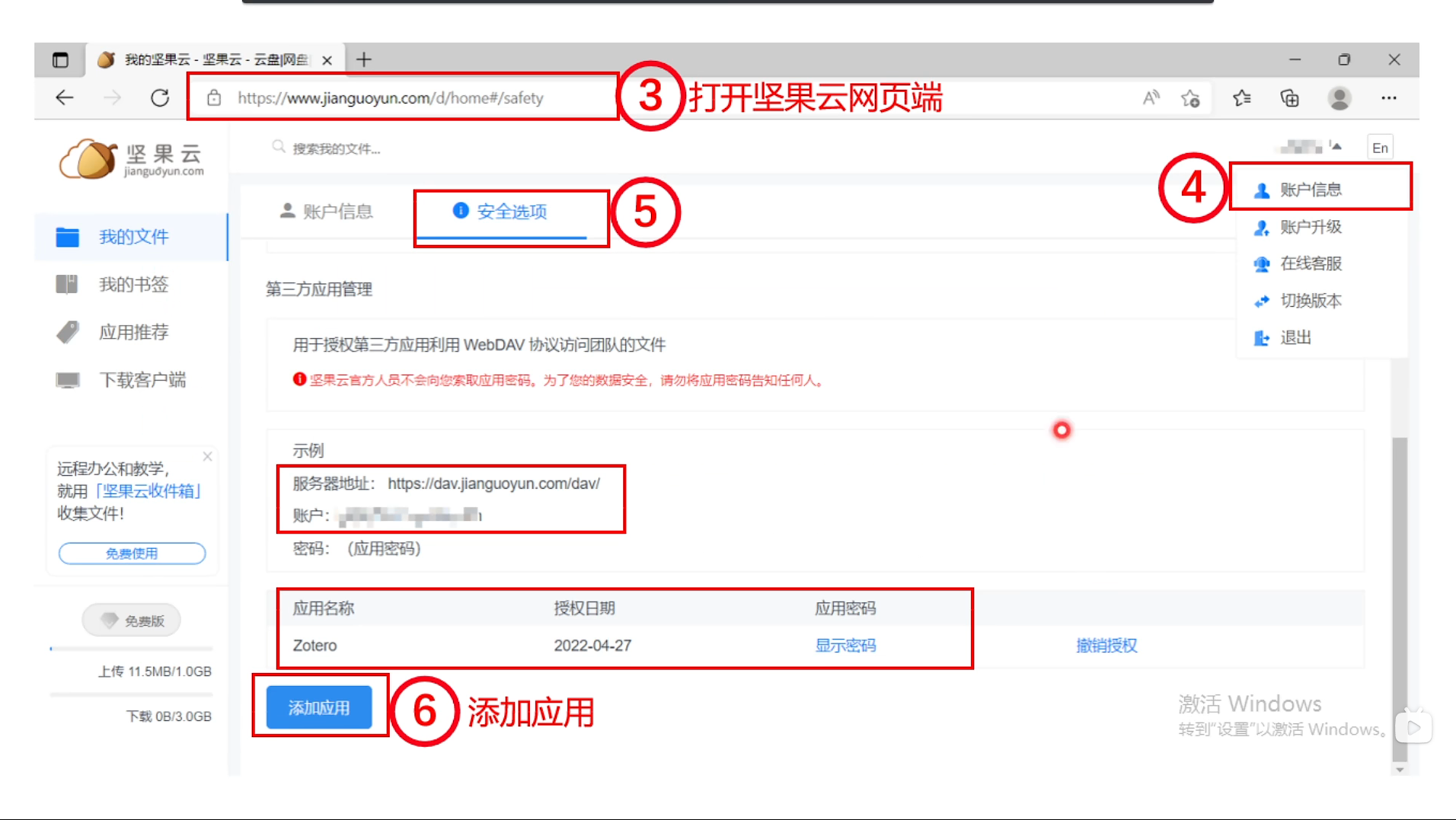The image size is (1456, 820).
Task: Close the remote work promo panel
Action: point(206,456)
